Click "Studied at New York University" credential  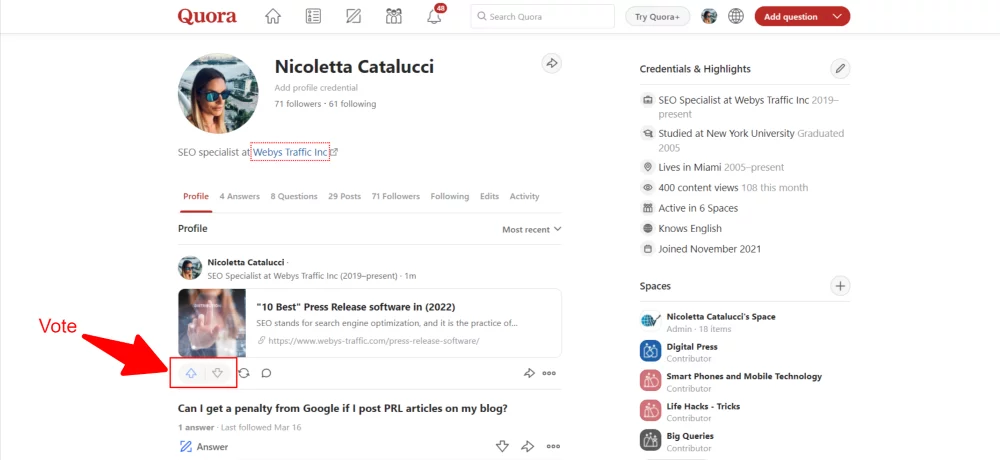(726, 133)
